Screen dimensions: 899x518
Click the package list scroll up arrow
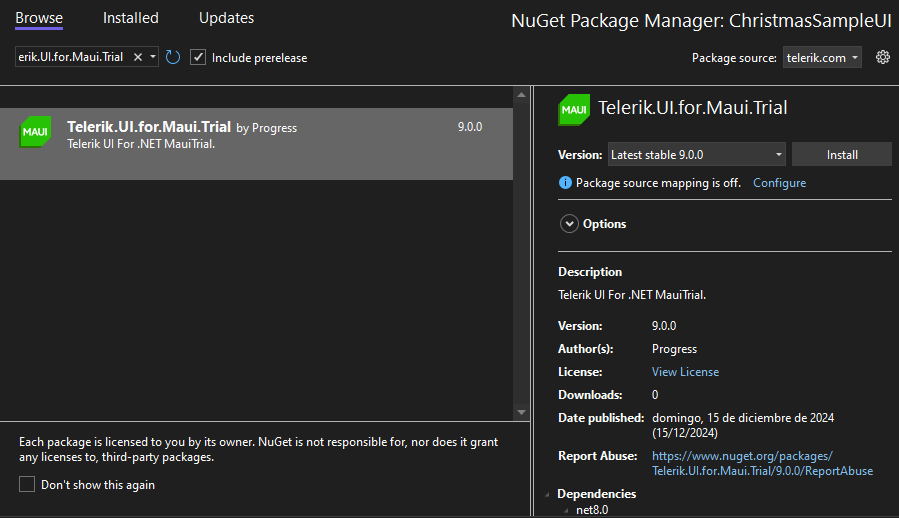coord(521,95)
